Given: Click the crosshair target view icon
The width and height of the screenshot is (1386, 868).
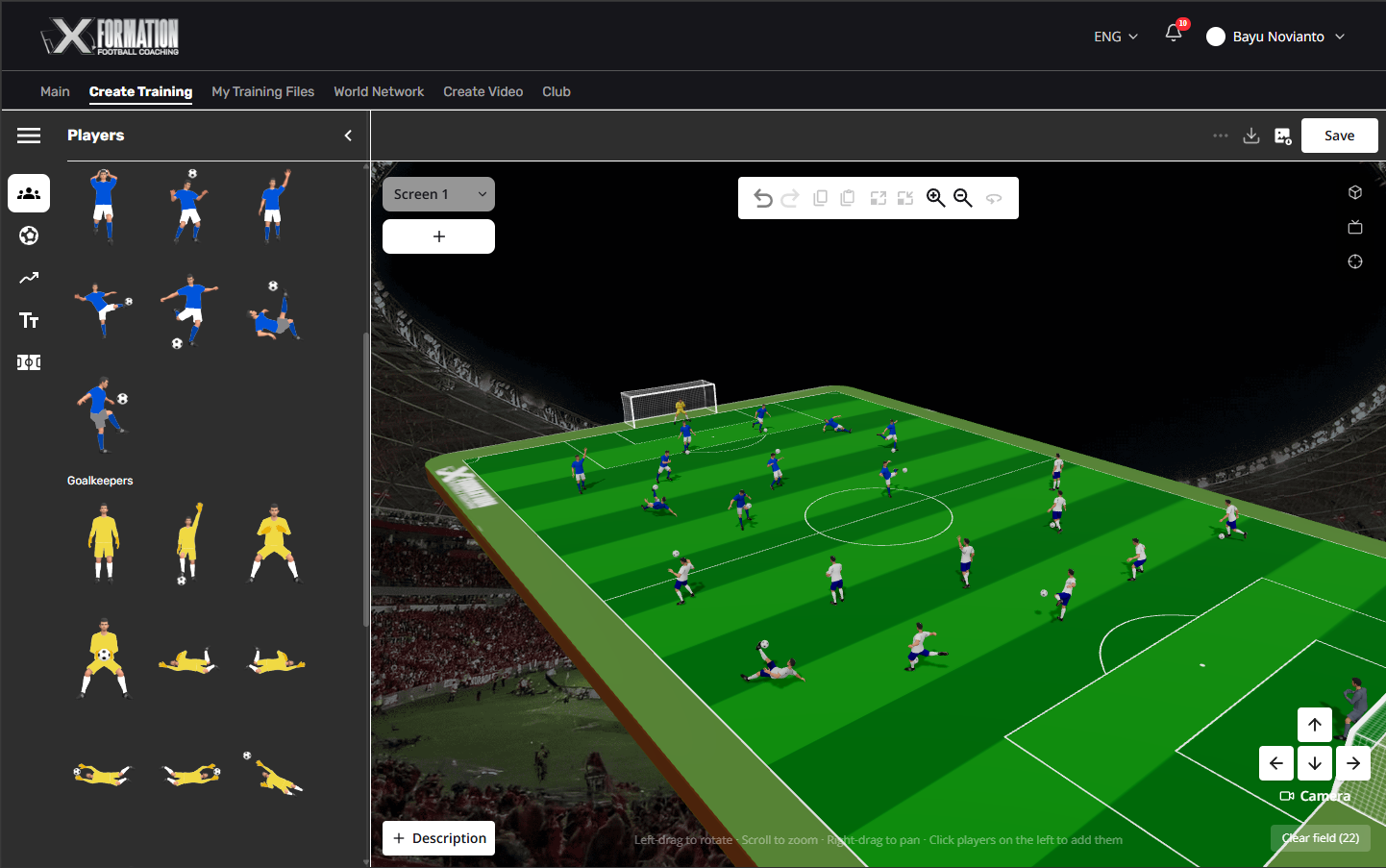Looking at the screenshot, I should pyautogui.click(x=1355, y=261).
